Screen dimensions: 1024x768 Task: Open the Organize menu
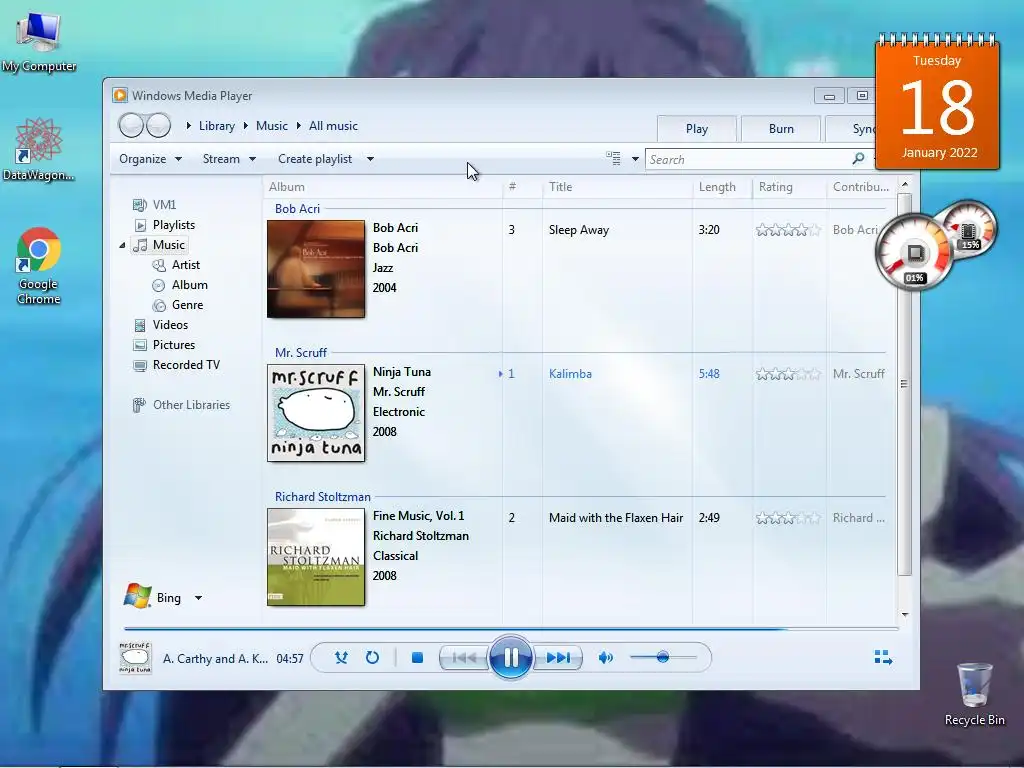[x=150, y=159]
